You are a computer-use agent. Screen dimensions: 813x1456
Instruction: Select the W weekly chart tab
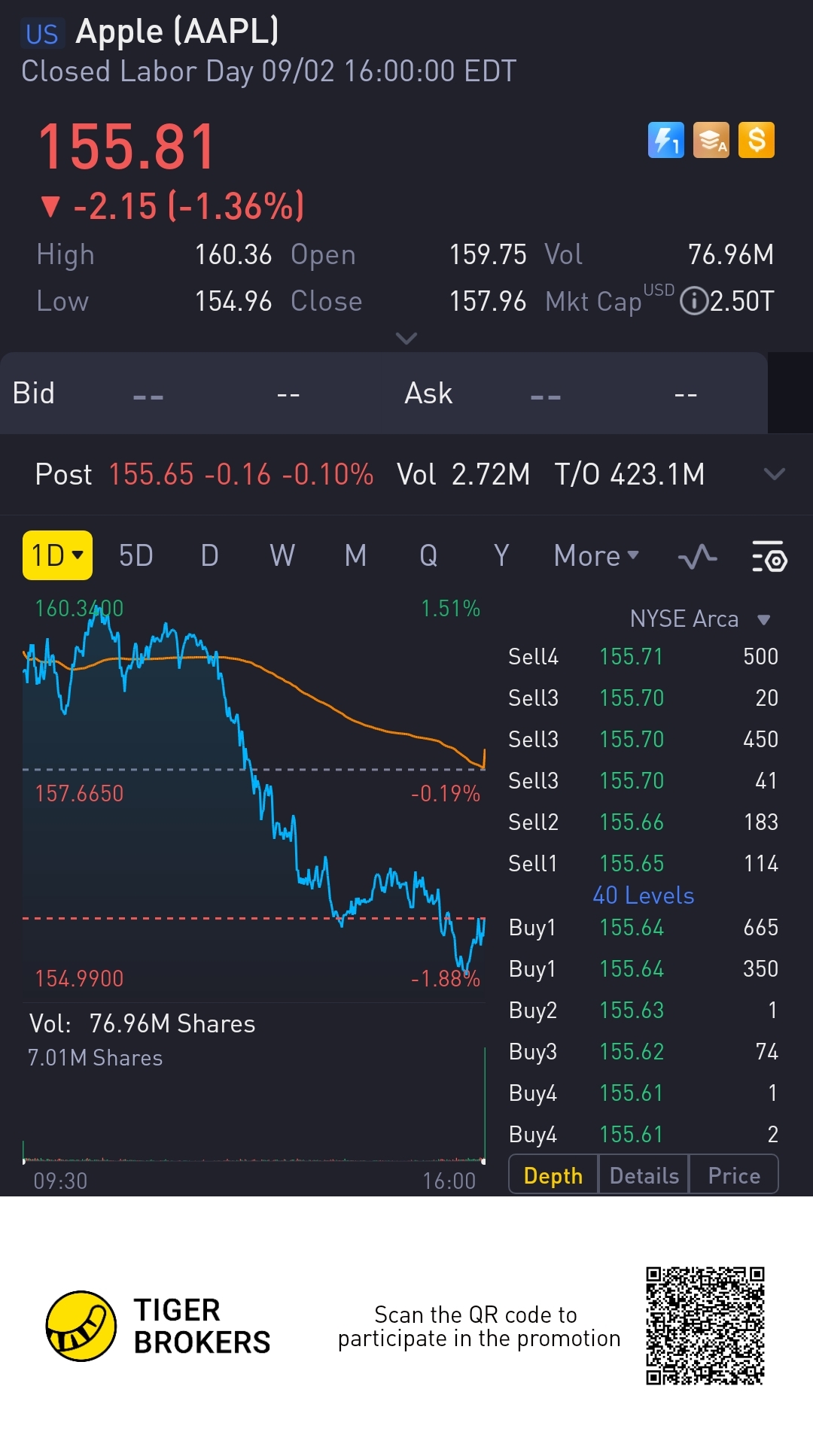click(282, 556)
